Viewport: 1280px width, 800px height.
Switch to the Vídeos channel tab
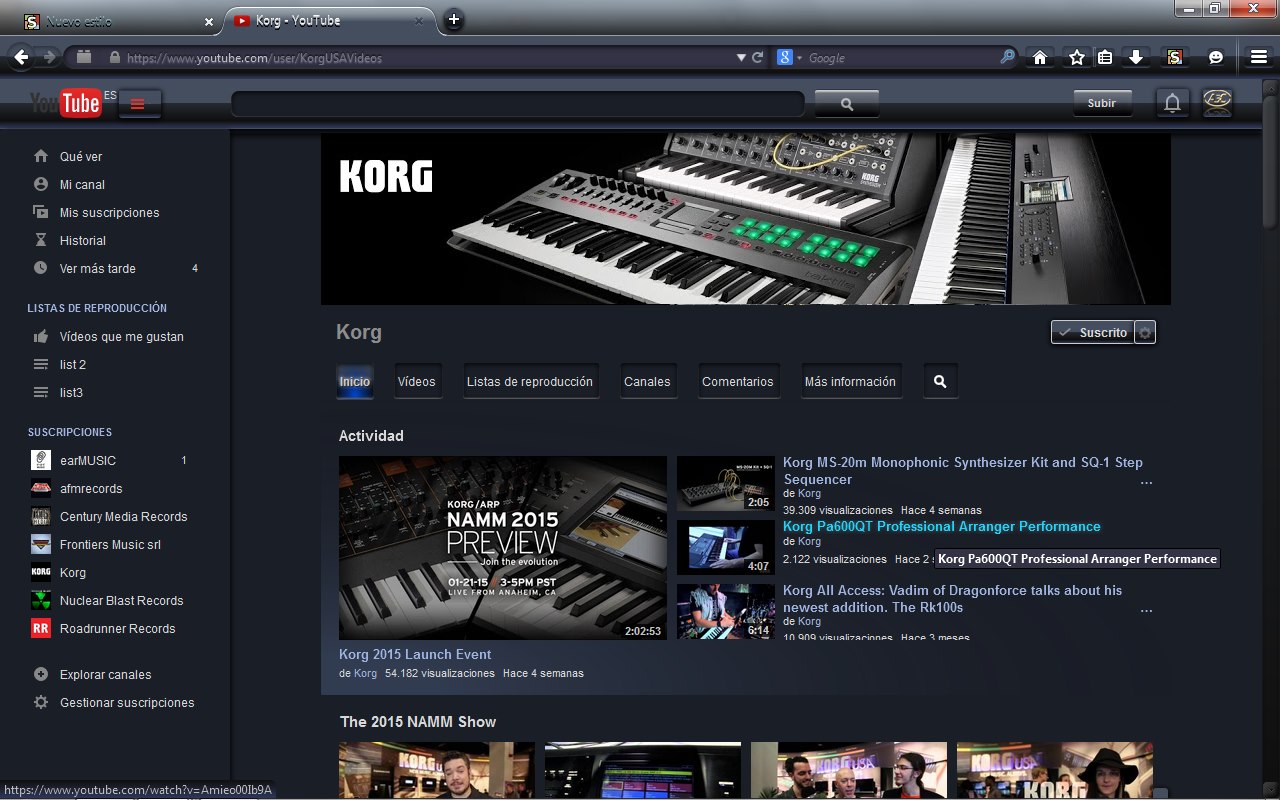[416, 382]
